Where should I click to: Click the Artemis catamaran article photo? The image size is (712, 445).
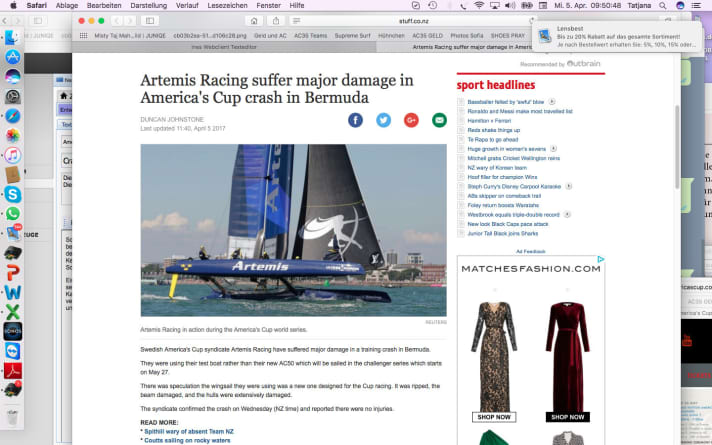point(293,230)
